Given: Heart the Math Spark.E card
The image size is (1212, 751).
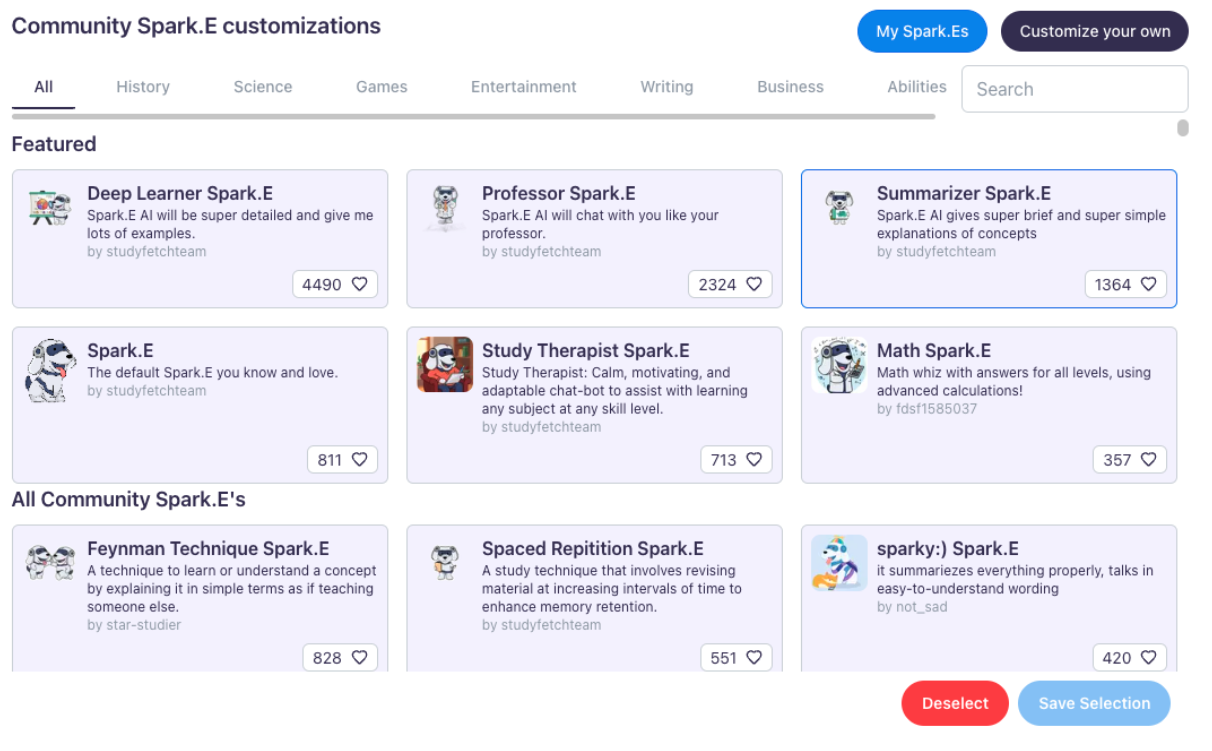Looking at the screenshot, I should (x=1149, y=459).
